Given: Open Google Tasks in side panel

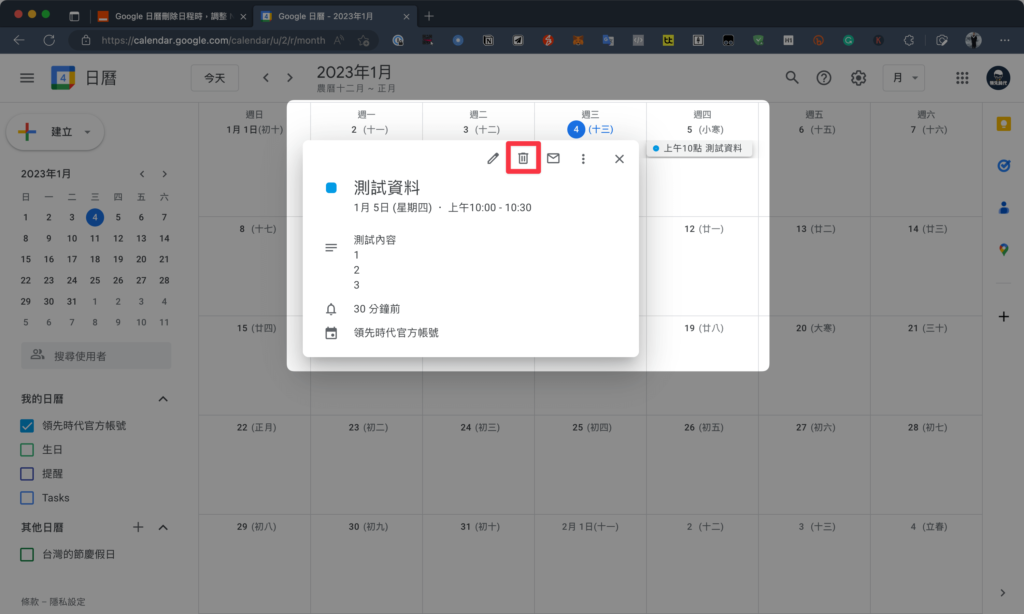Looking at the screenshot, I should pyautogui.click(x=1004, y=166).
